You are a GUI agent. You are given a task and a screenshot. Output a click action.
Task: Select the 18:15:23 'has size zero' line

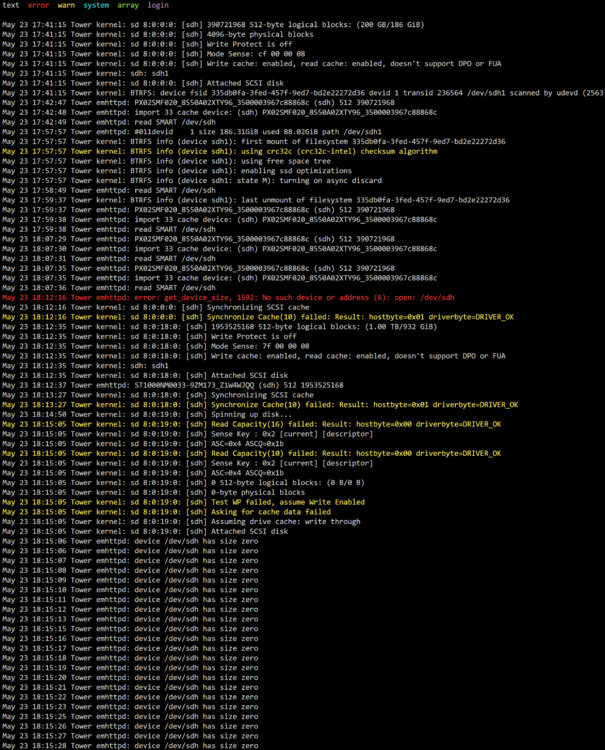coord(130,707)
